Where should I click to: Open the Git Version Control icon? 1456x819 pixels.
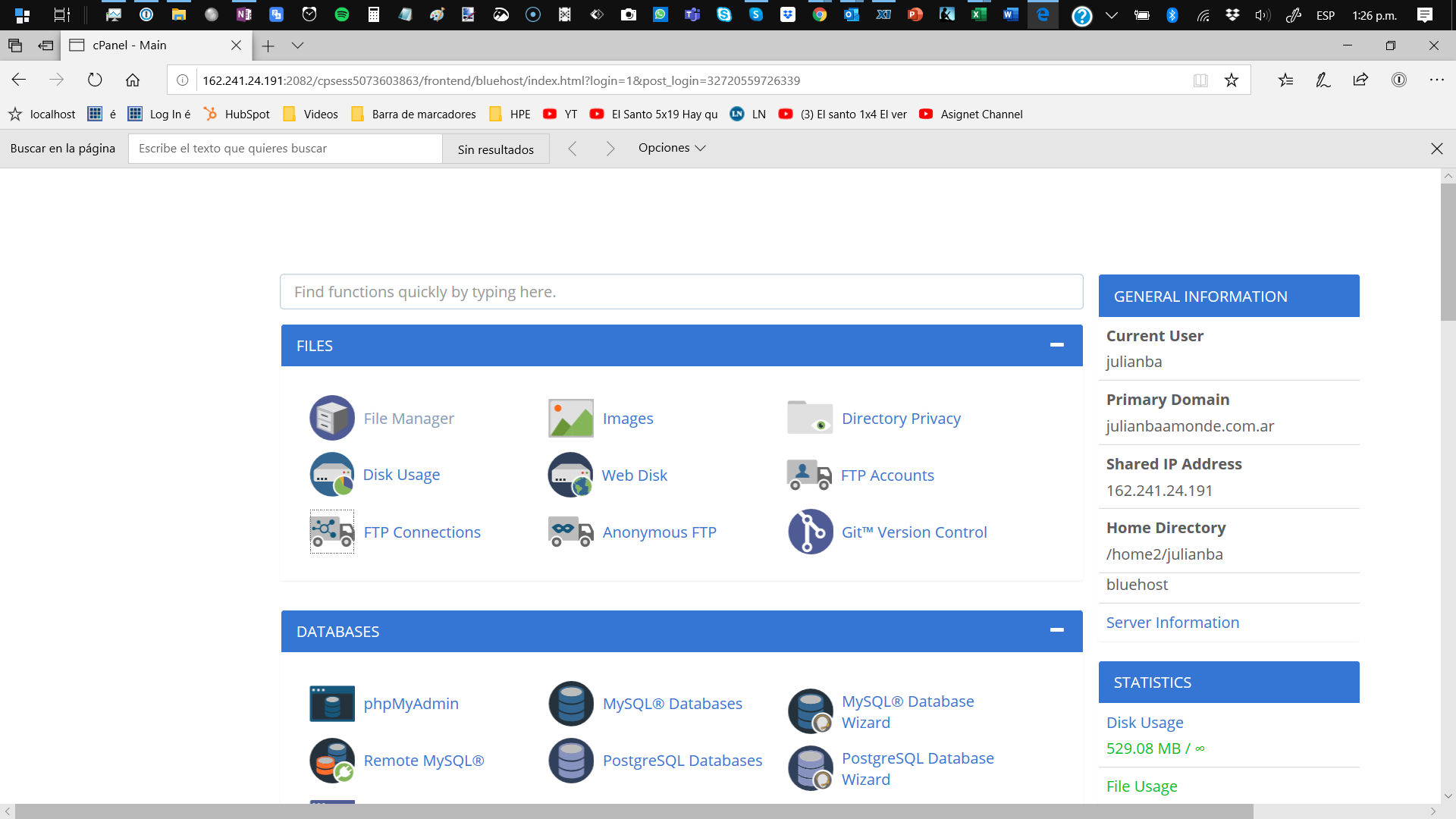pyautogui.click(x=811, y=532)
